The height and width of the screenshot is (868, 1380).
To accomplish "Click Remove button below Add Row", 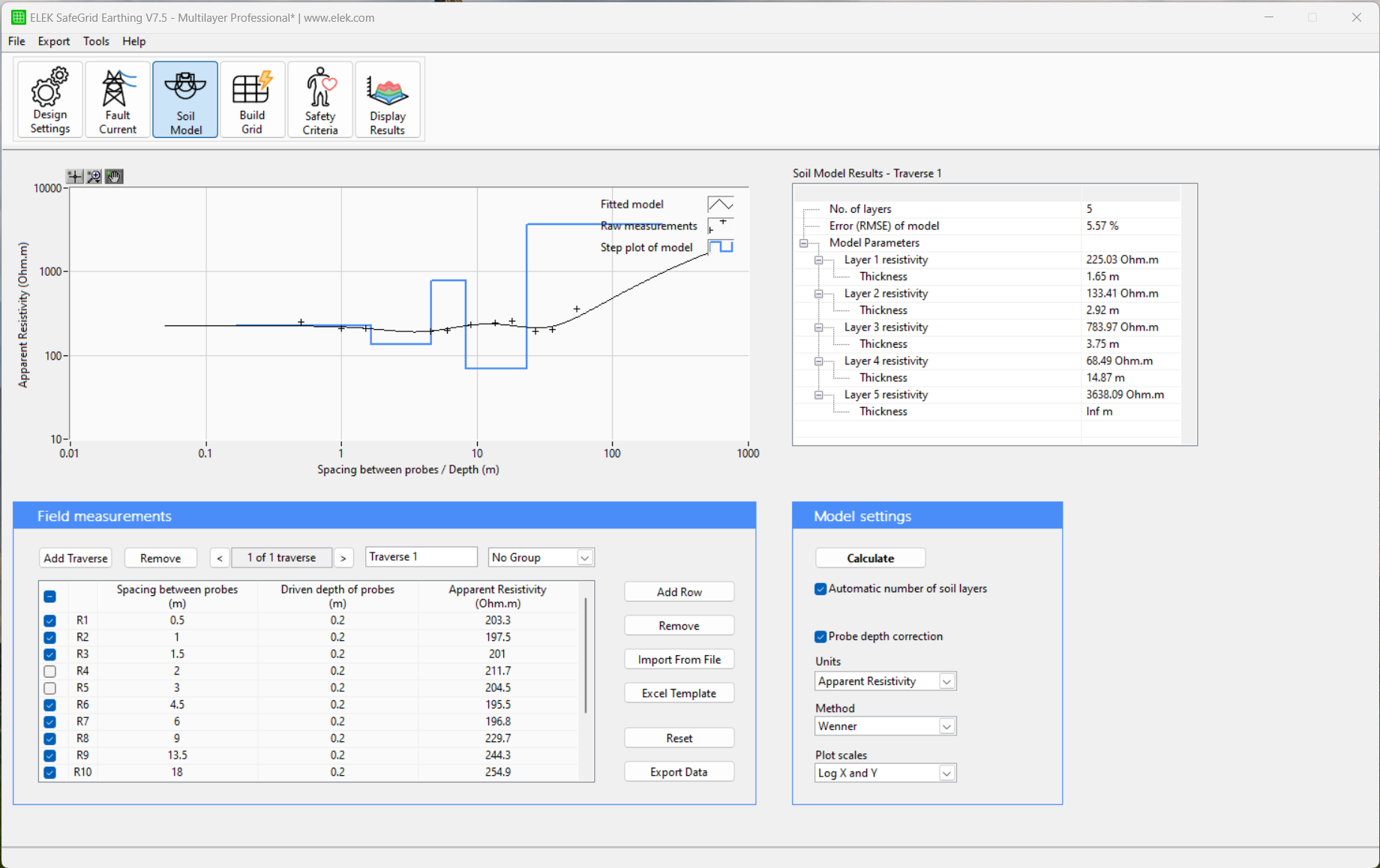I will 679,626.
